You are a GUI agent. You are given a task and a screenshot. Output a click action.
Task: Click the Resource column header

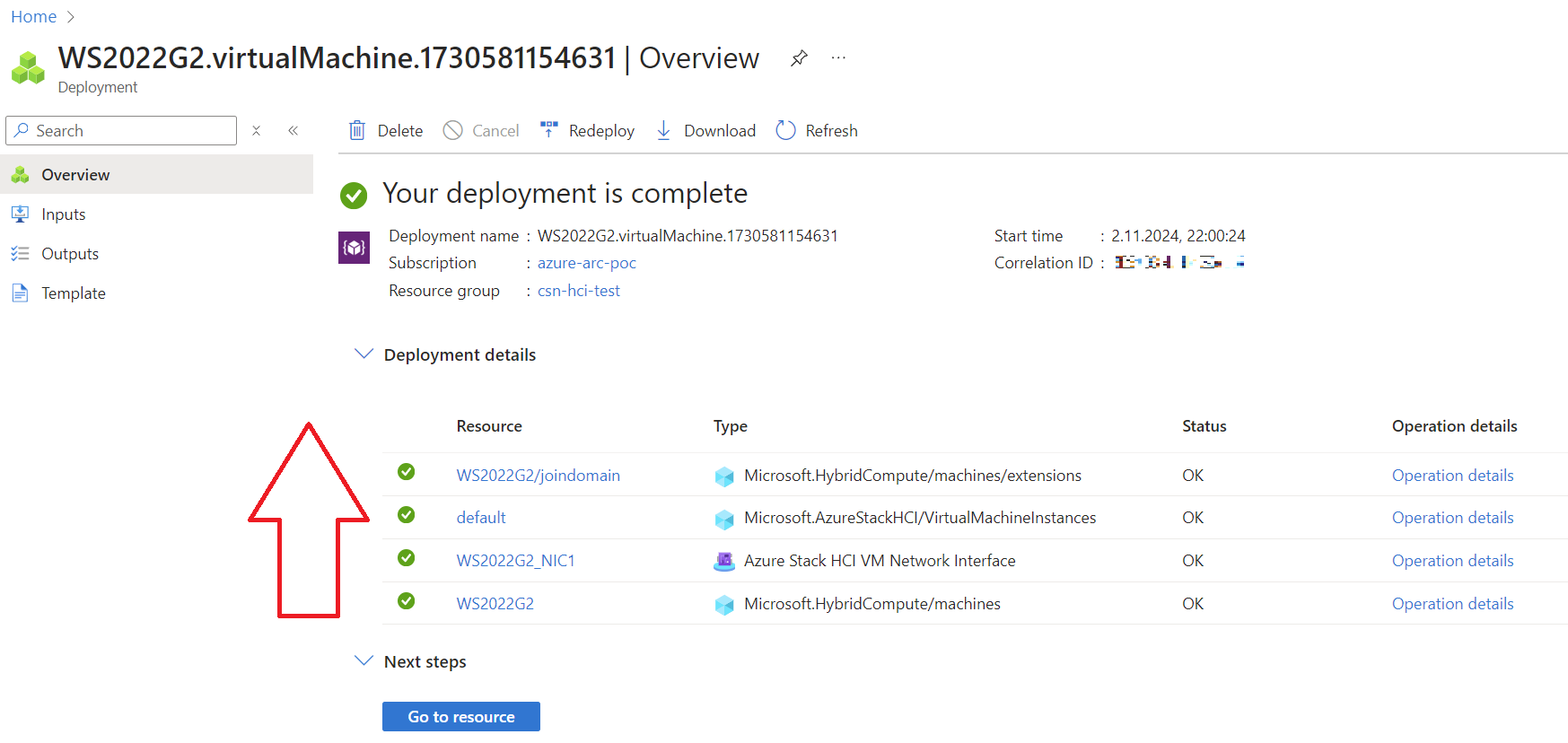tap(489, 426)
